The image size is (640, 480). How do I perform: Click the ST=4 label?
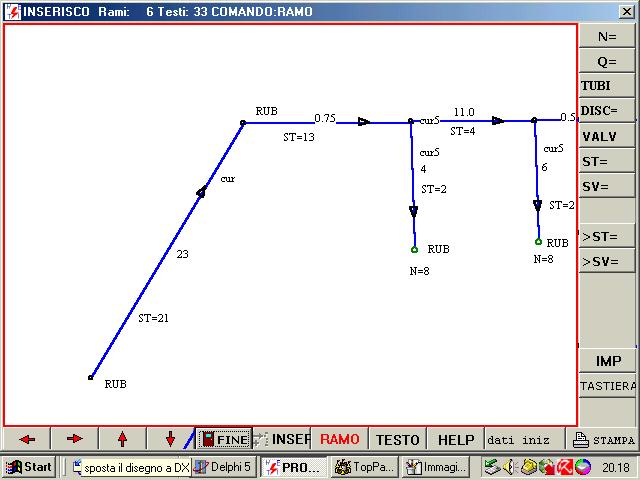click(x=463, y=131)
